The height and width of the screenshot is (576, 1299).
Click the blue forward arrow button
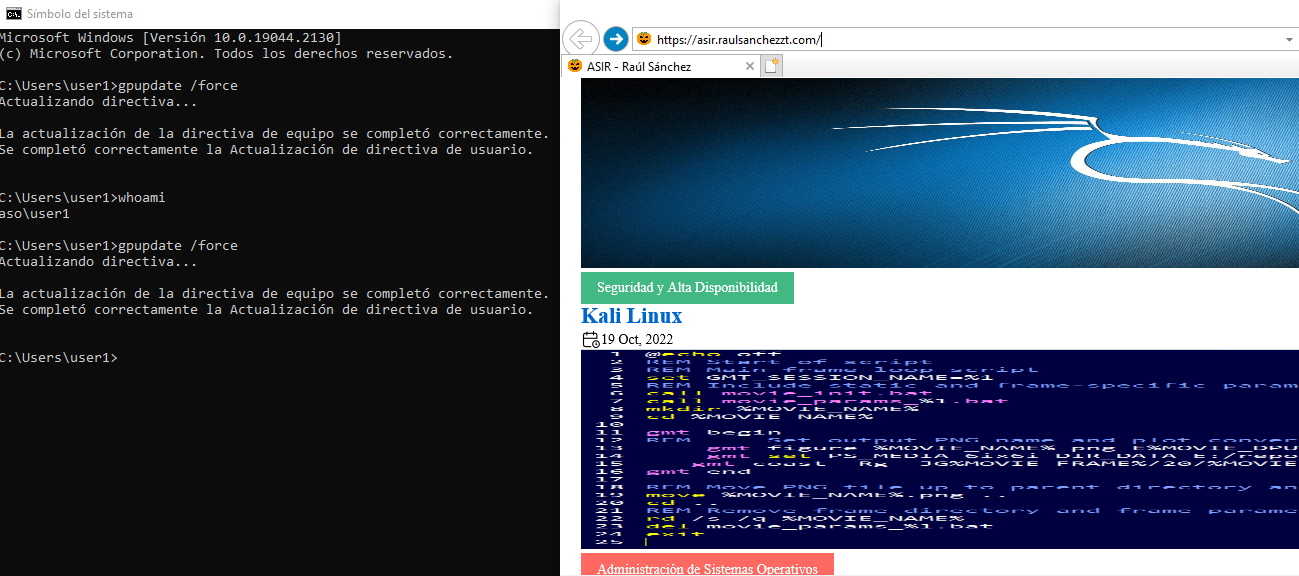616,39
